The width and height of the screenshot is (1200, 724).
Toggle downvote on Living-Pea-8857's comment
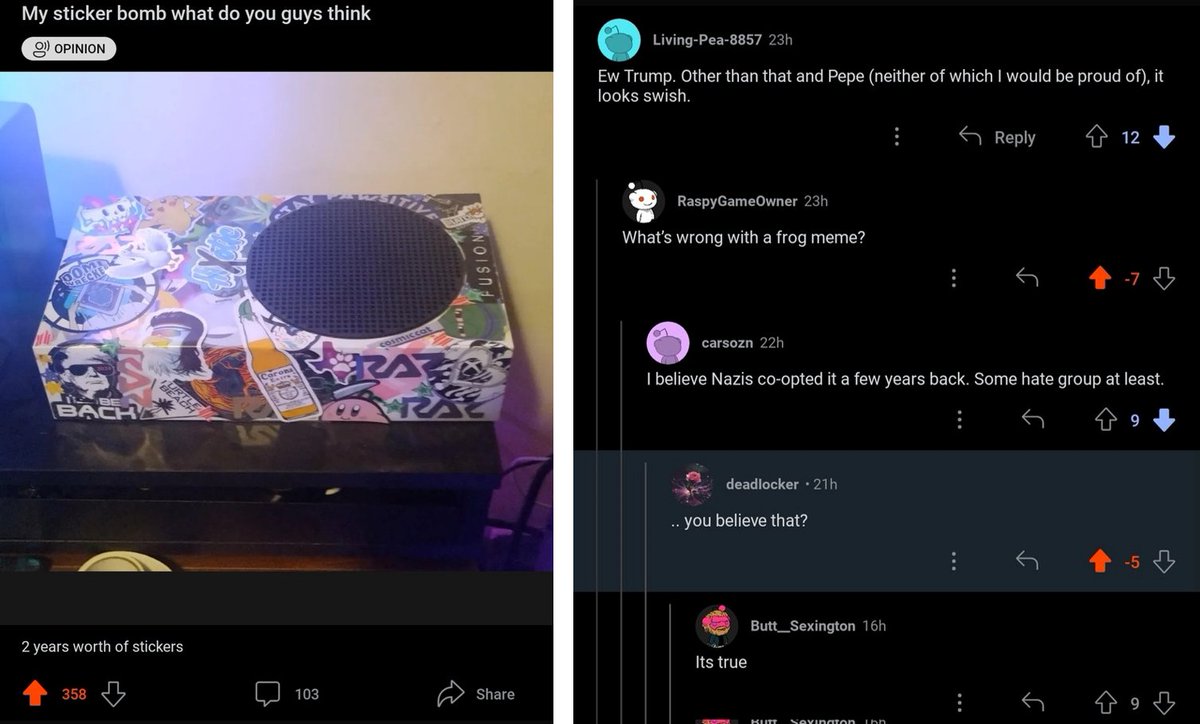pos(1163,137)
